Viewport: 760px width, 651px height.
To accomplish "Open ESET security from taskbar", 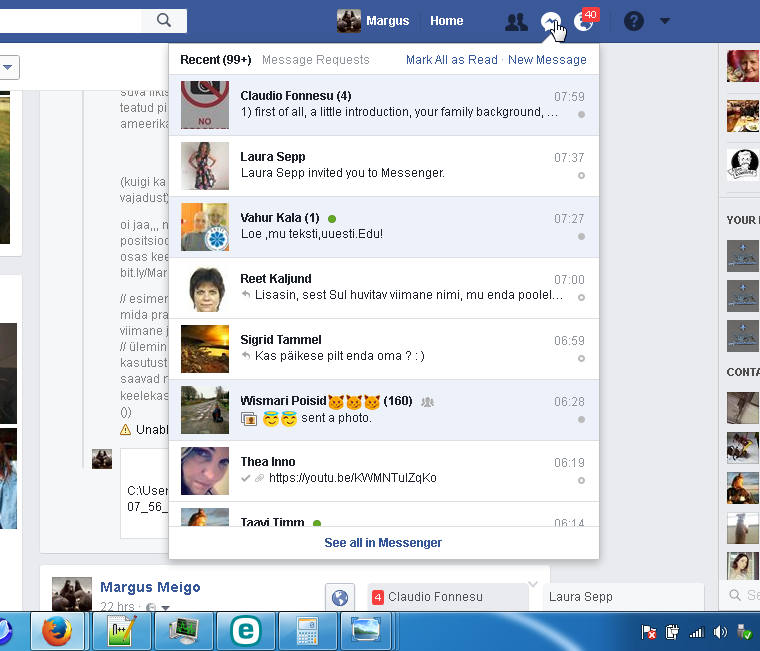I will click(246, 631).
